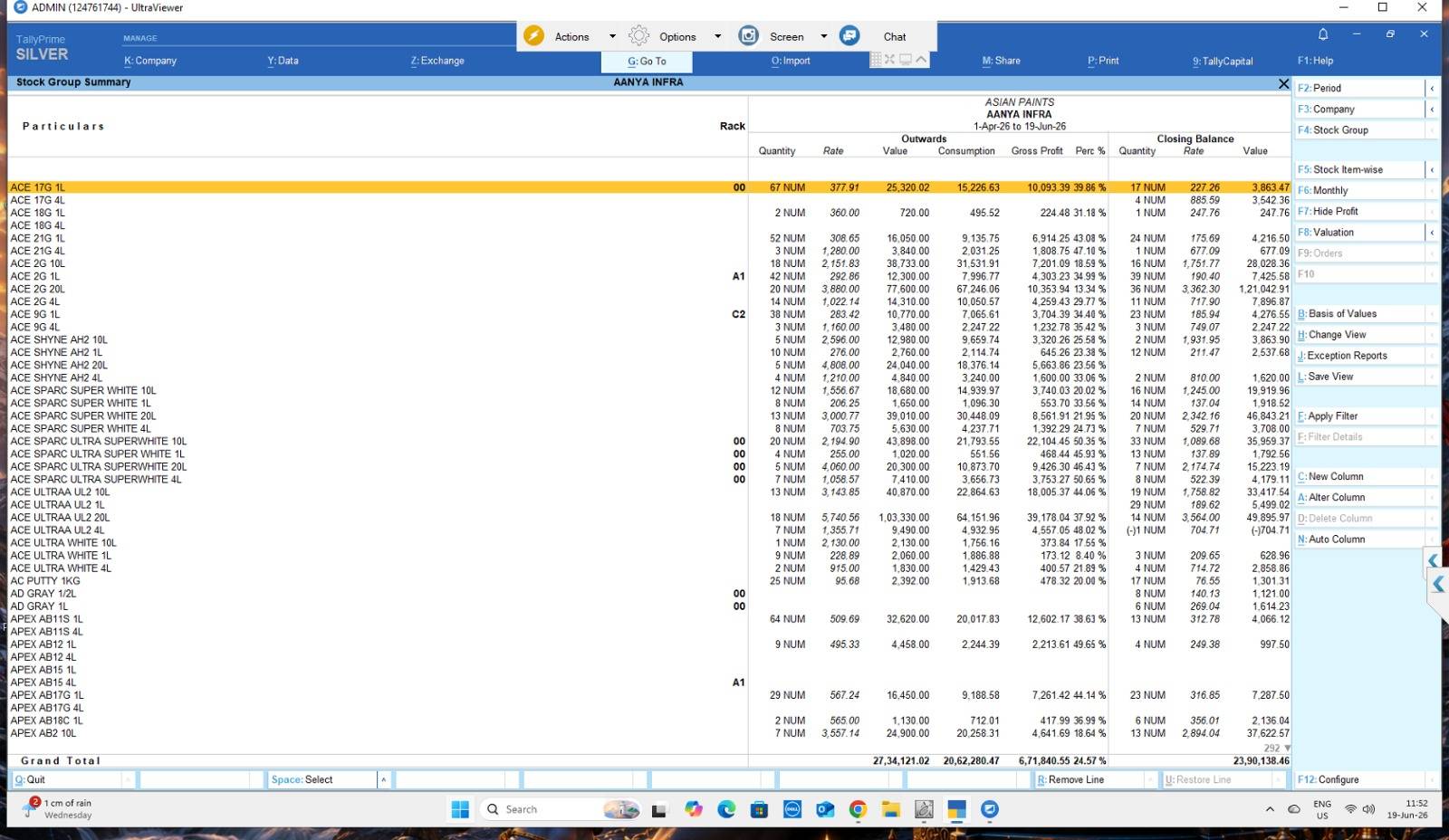Expand the arrow beside F3: Company

tap(1432, 109)
